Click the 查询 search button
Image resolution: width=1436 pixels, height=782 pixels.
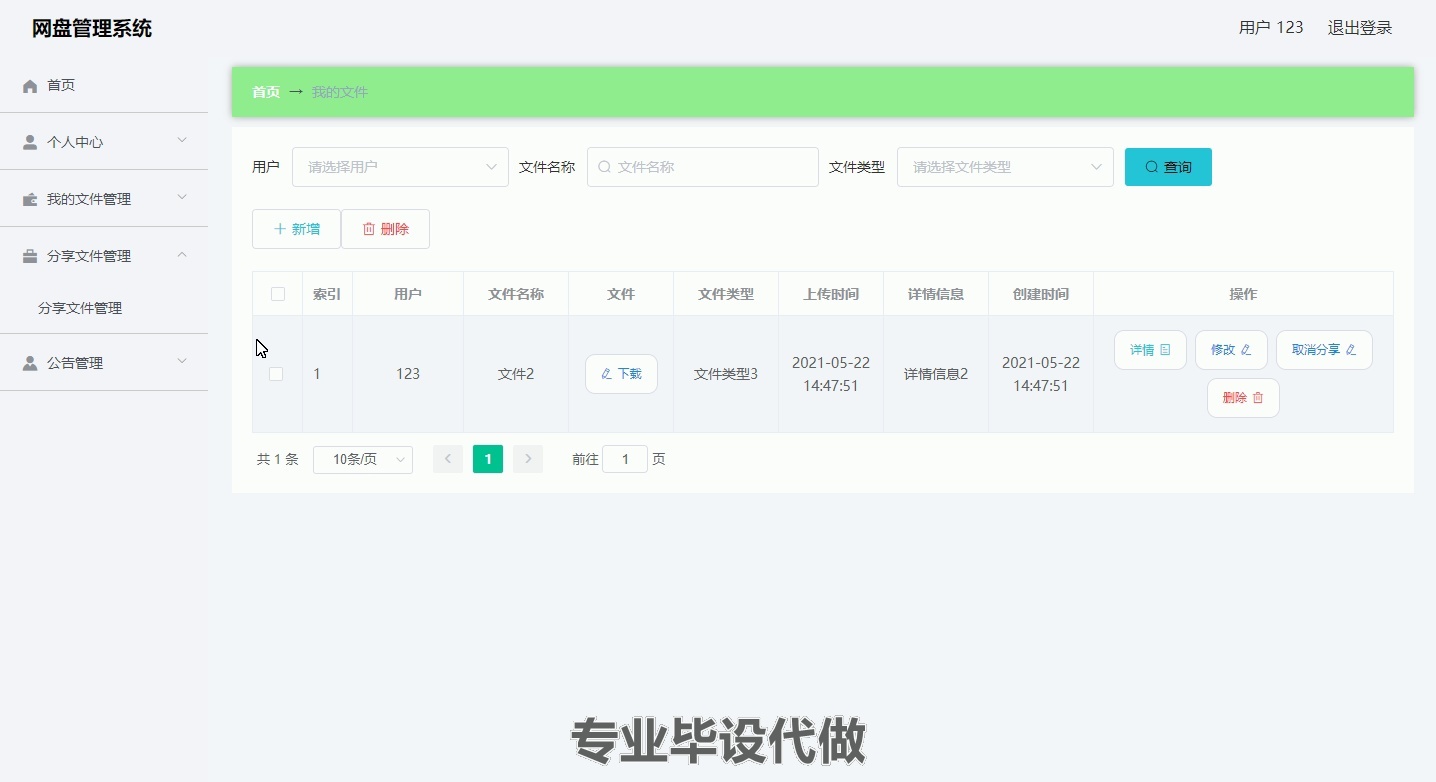(1168, 167)
